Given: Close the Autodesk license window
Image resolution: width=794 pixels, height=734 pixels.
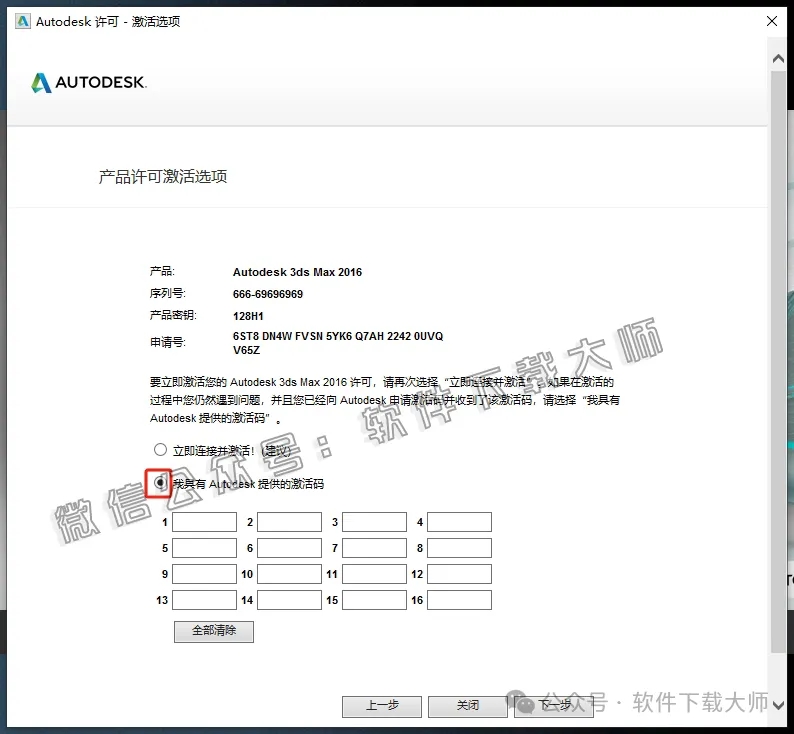Looking at the screenshot, I should [x=772, y=21].
